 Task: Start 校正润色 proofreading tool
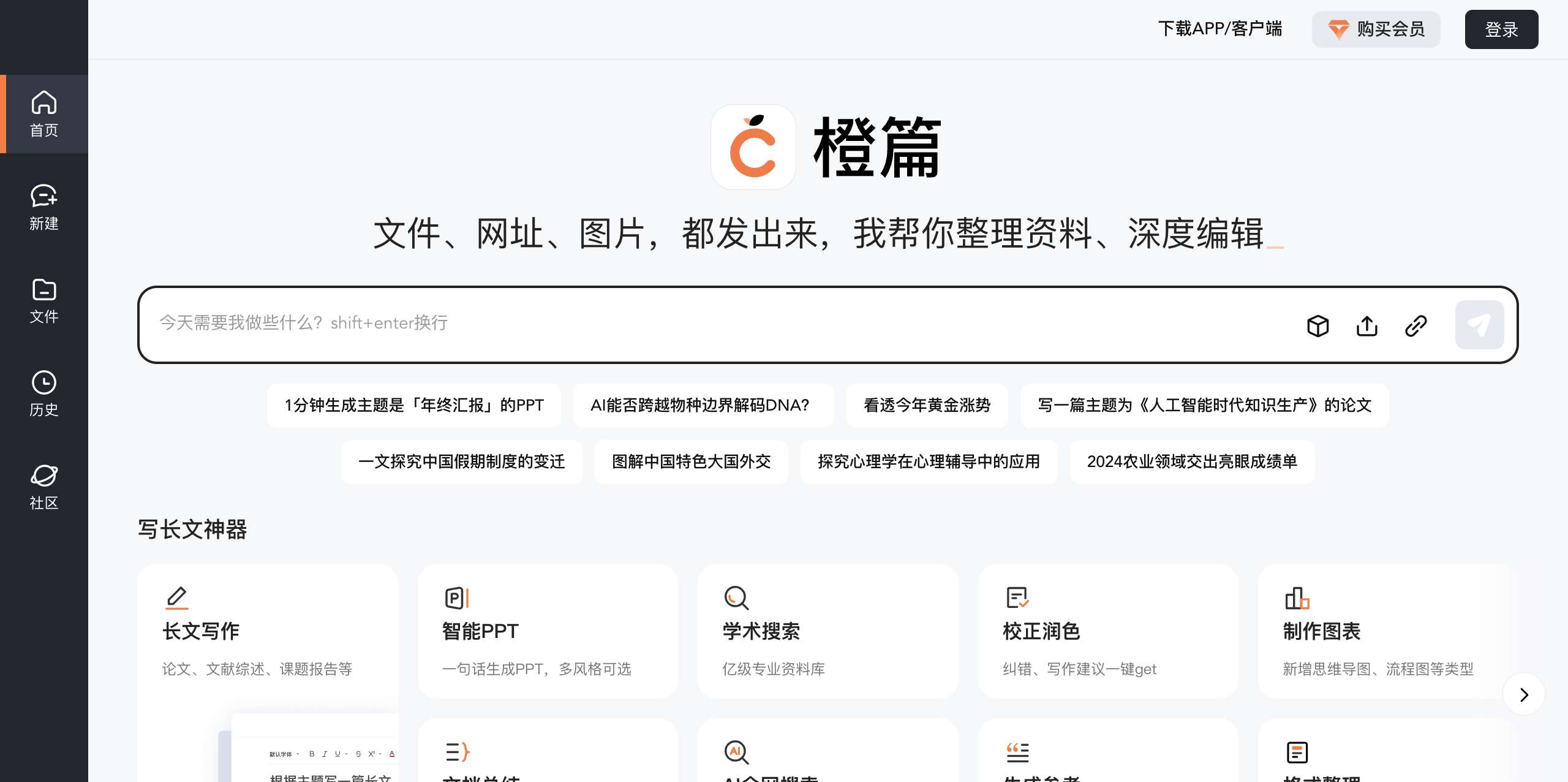(1108, 631)
